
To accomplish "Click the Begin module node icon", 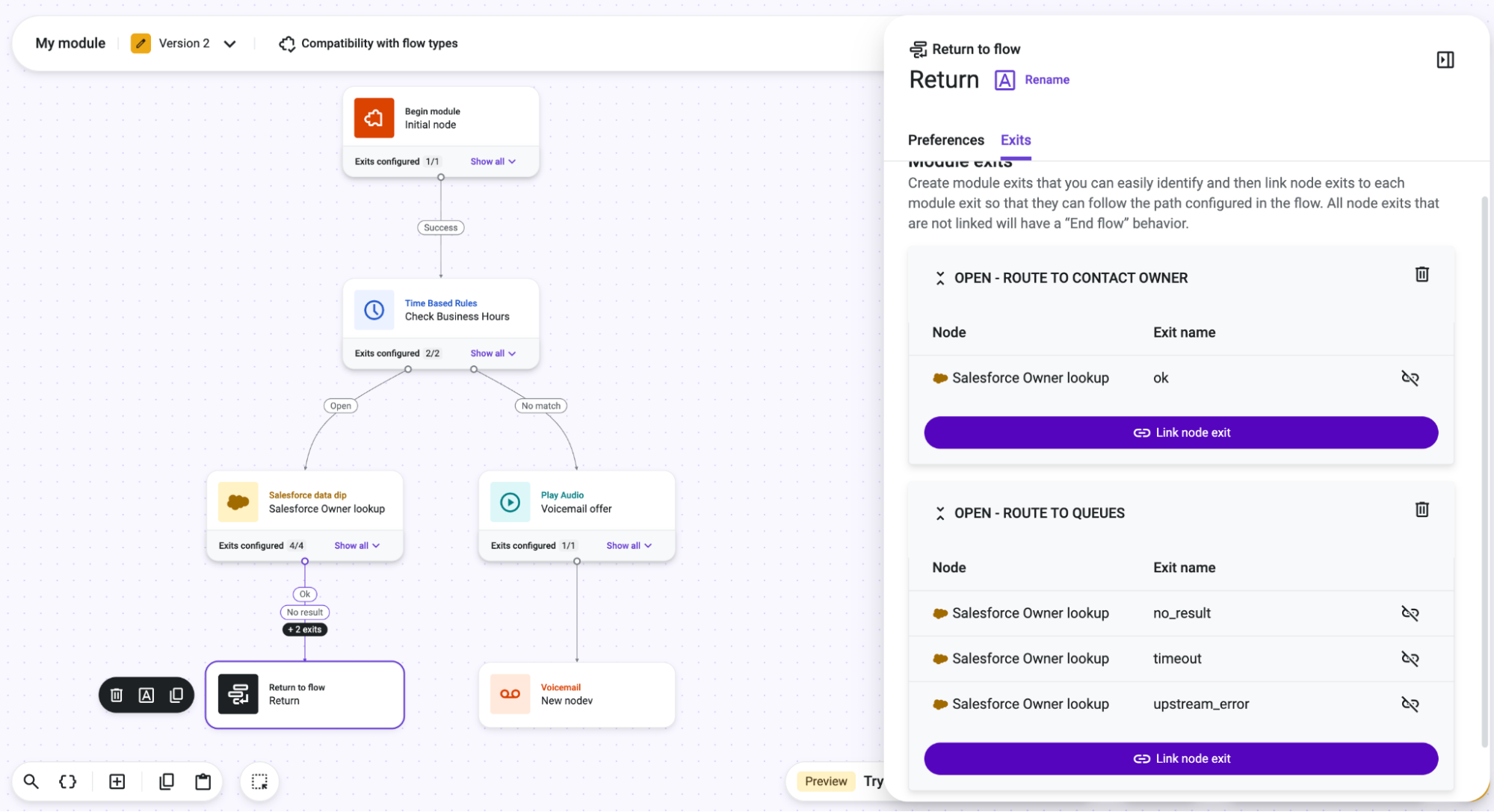I will [x=374, y=118].
